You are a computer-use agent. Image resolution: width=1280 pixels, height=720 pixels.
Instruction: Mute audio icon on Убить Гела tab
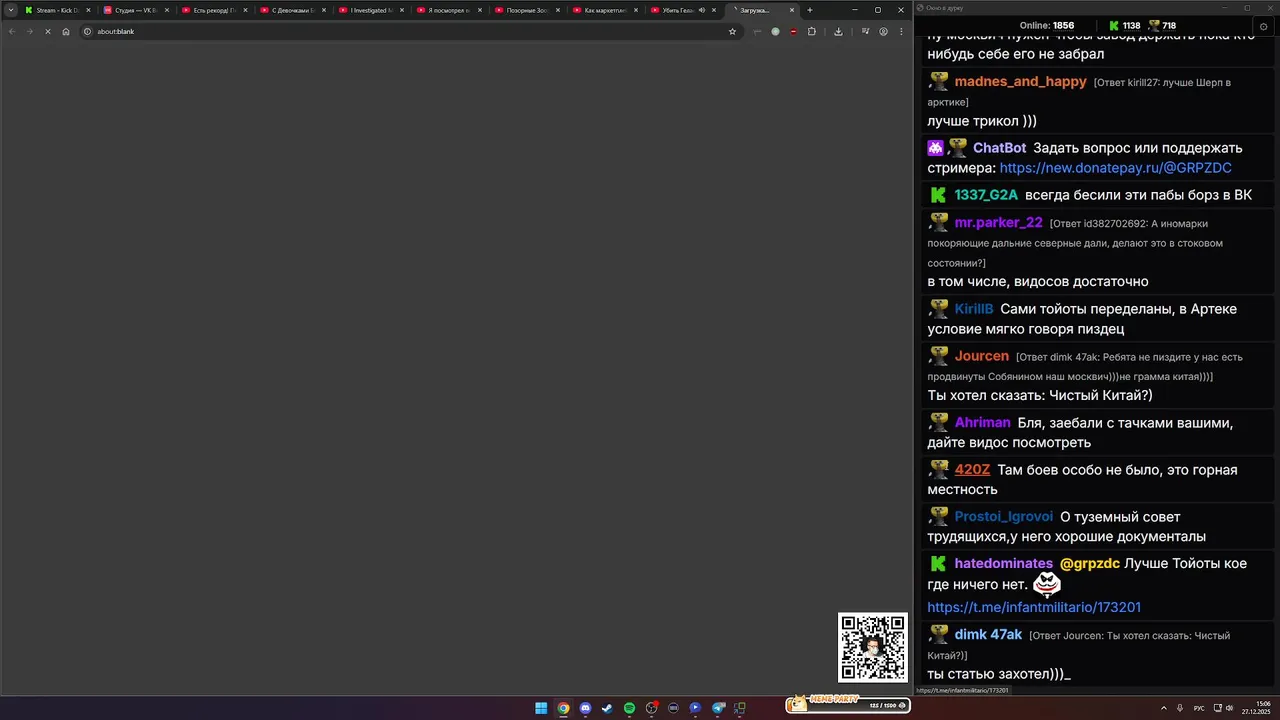[702, 10]
